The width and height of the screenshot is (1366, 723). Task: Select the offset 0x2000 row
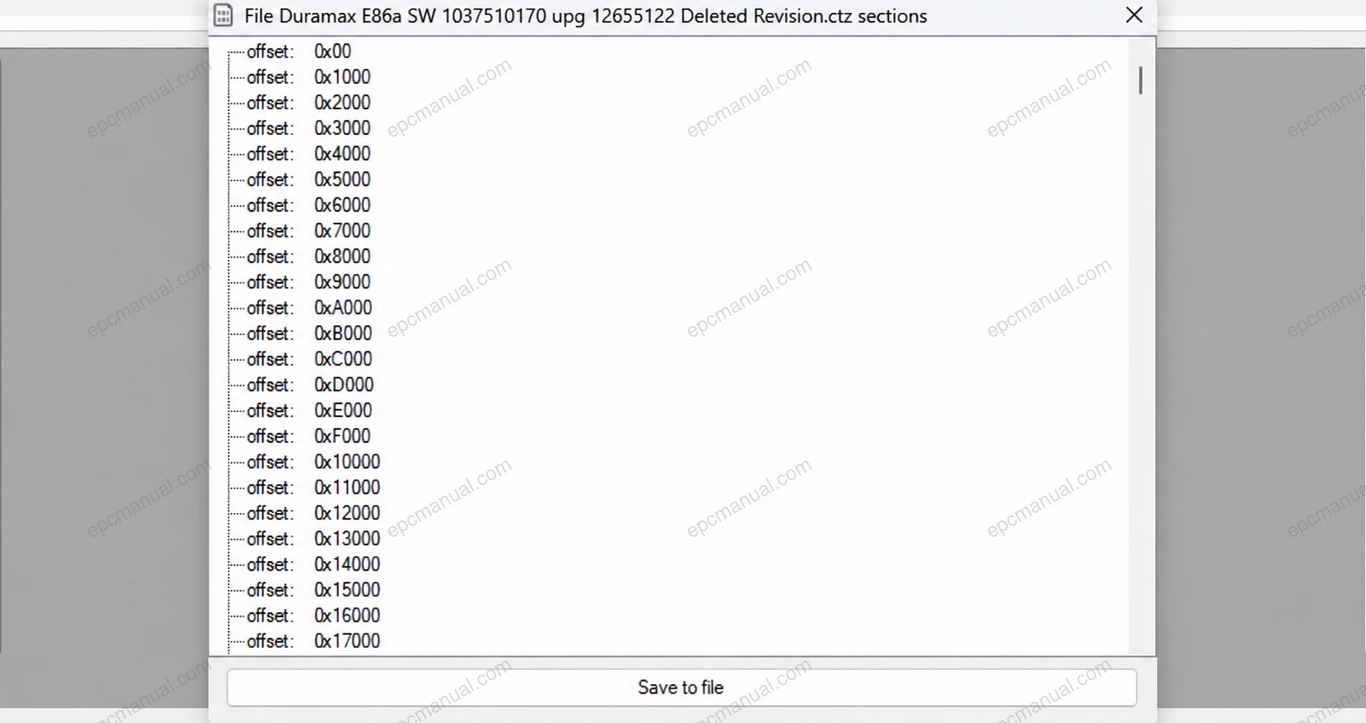(x=308, y=103)
